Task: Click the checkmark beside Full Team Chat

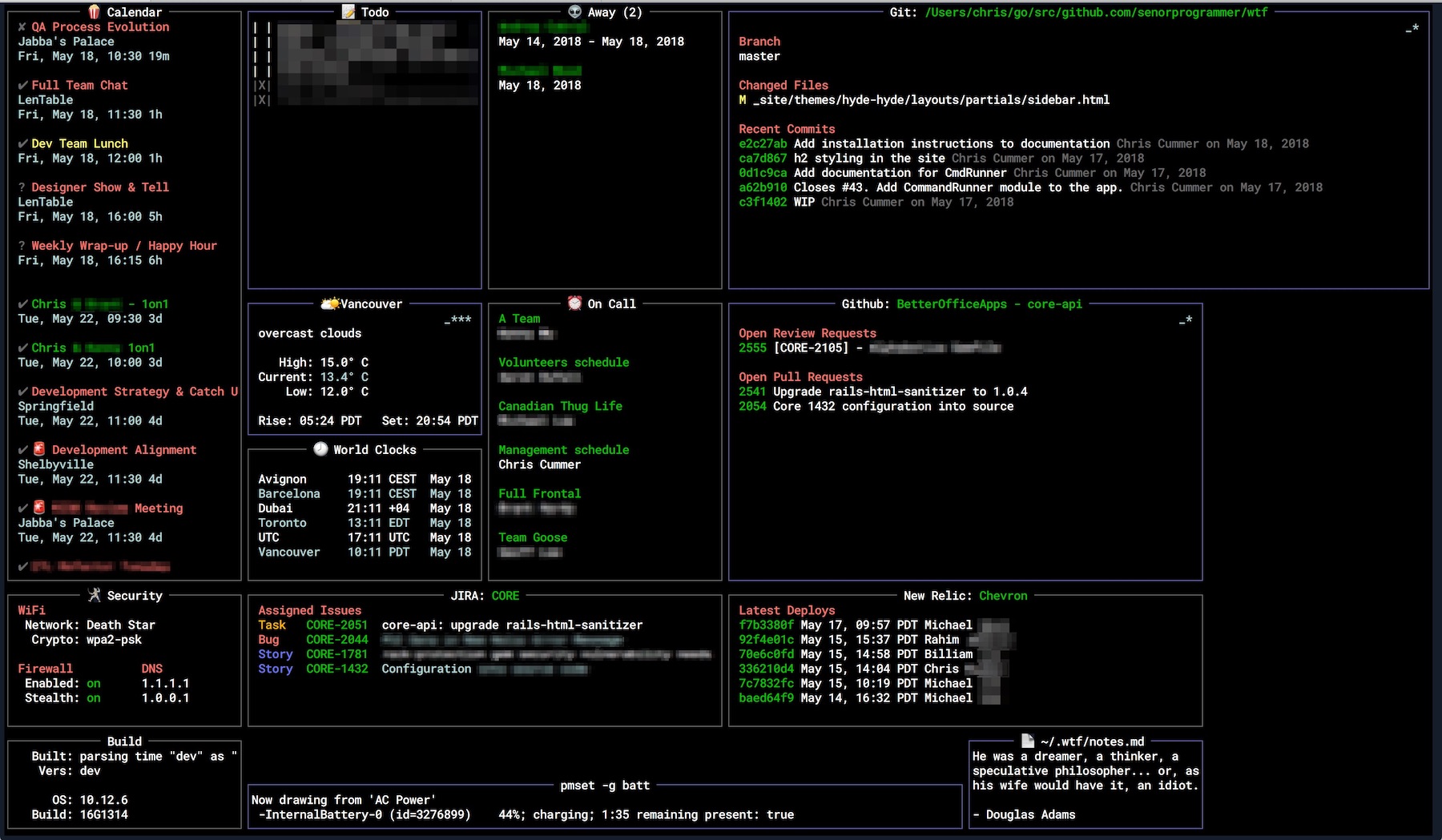Action: point(22,86)
